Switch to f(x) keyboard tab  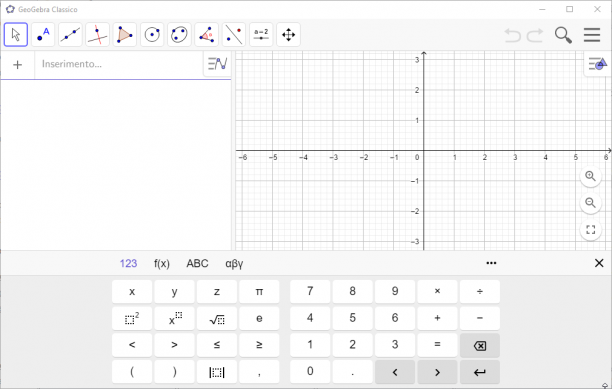(162, 264)
